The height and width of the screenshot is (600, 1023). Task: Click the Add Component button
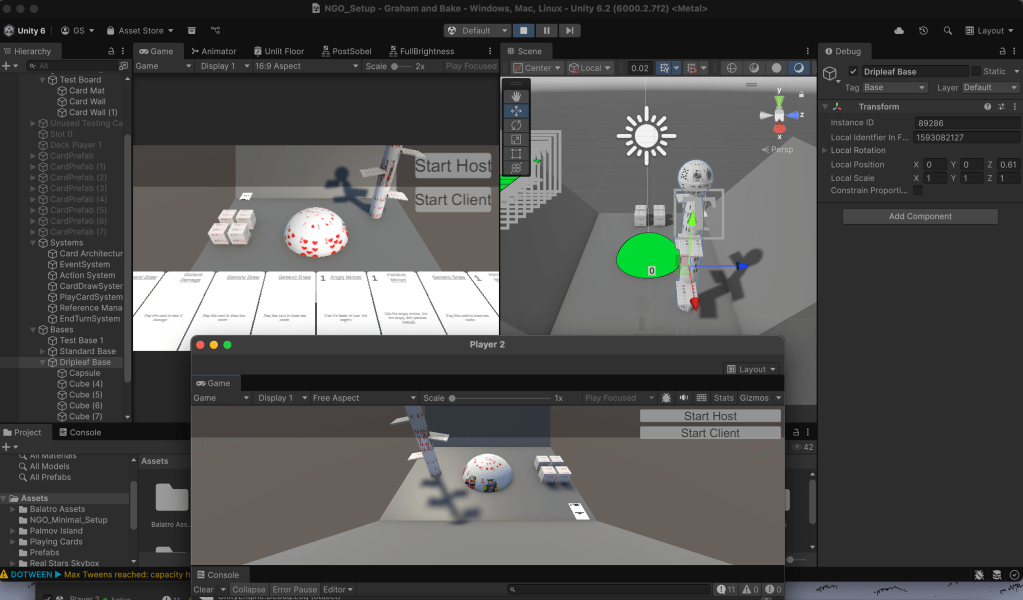tap(920, 216)
